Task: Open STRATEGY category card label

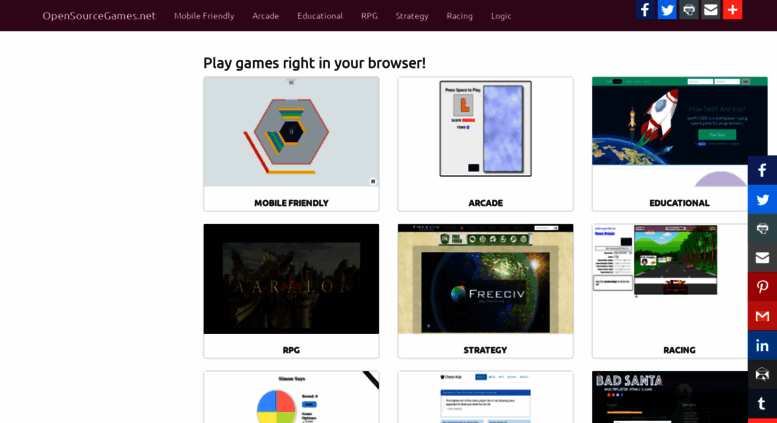Action: [x=486, y=350]
